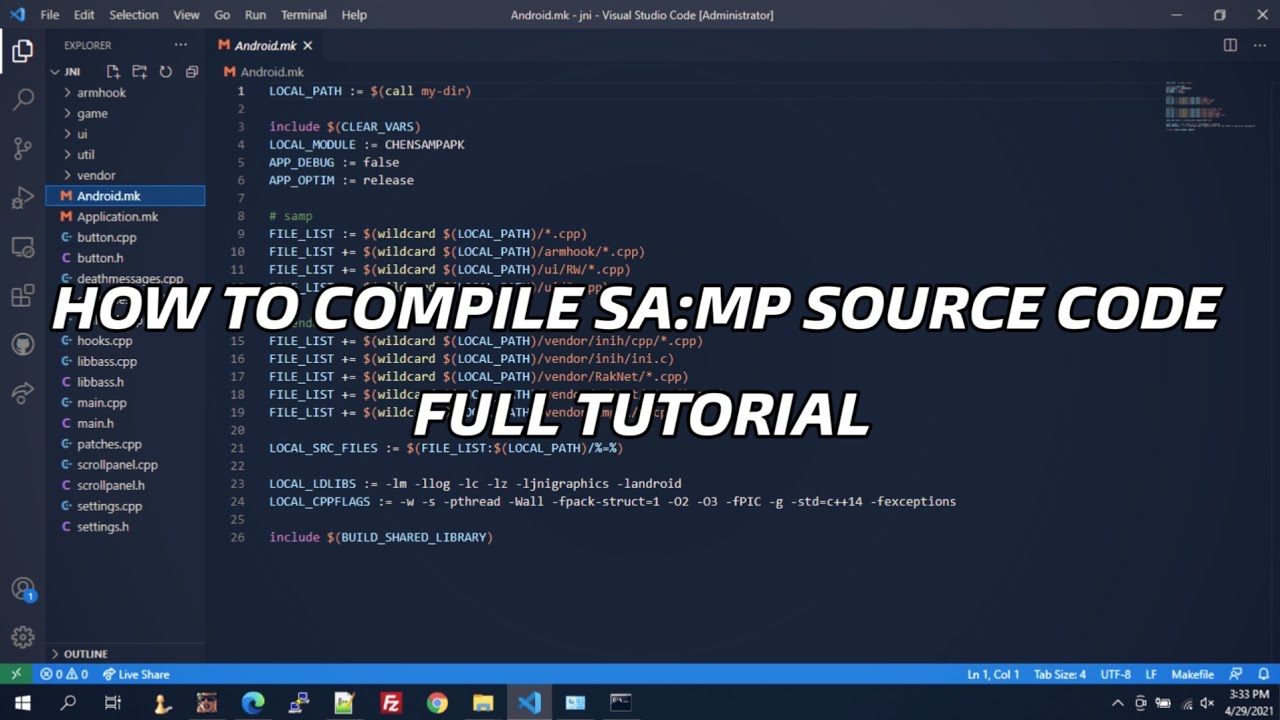Change Tab Size: 4 indentation setting
The height and width of the screenshot is (720, 1280).
tap(1060, 674)
